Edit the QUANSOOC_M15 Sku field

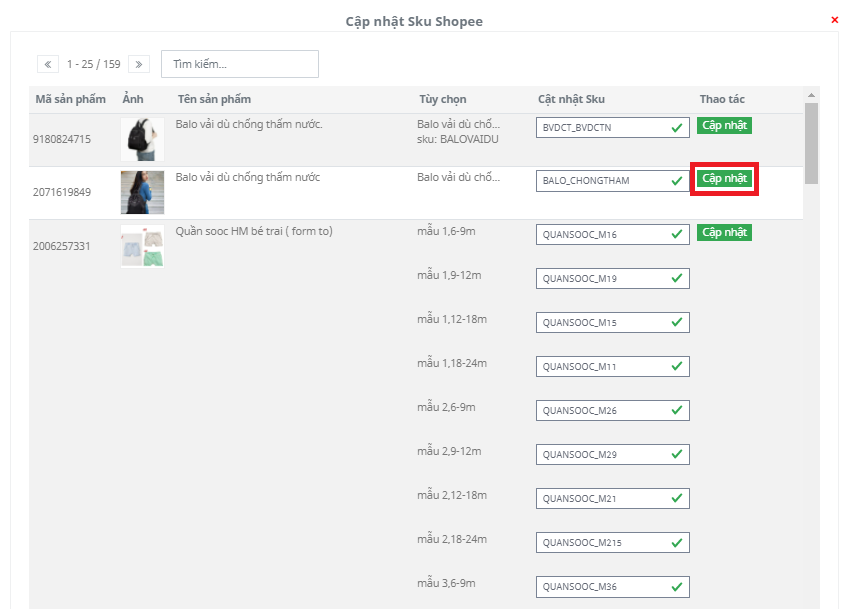[600, 322]
